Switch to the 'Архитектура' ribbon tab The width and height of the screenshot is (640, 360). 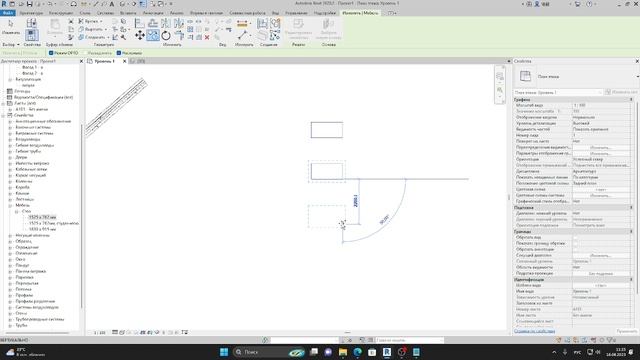pyautogui.click(x=31, y=13)
